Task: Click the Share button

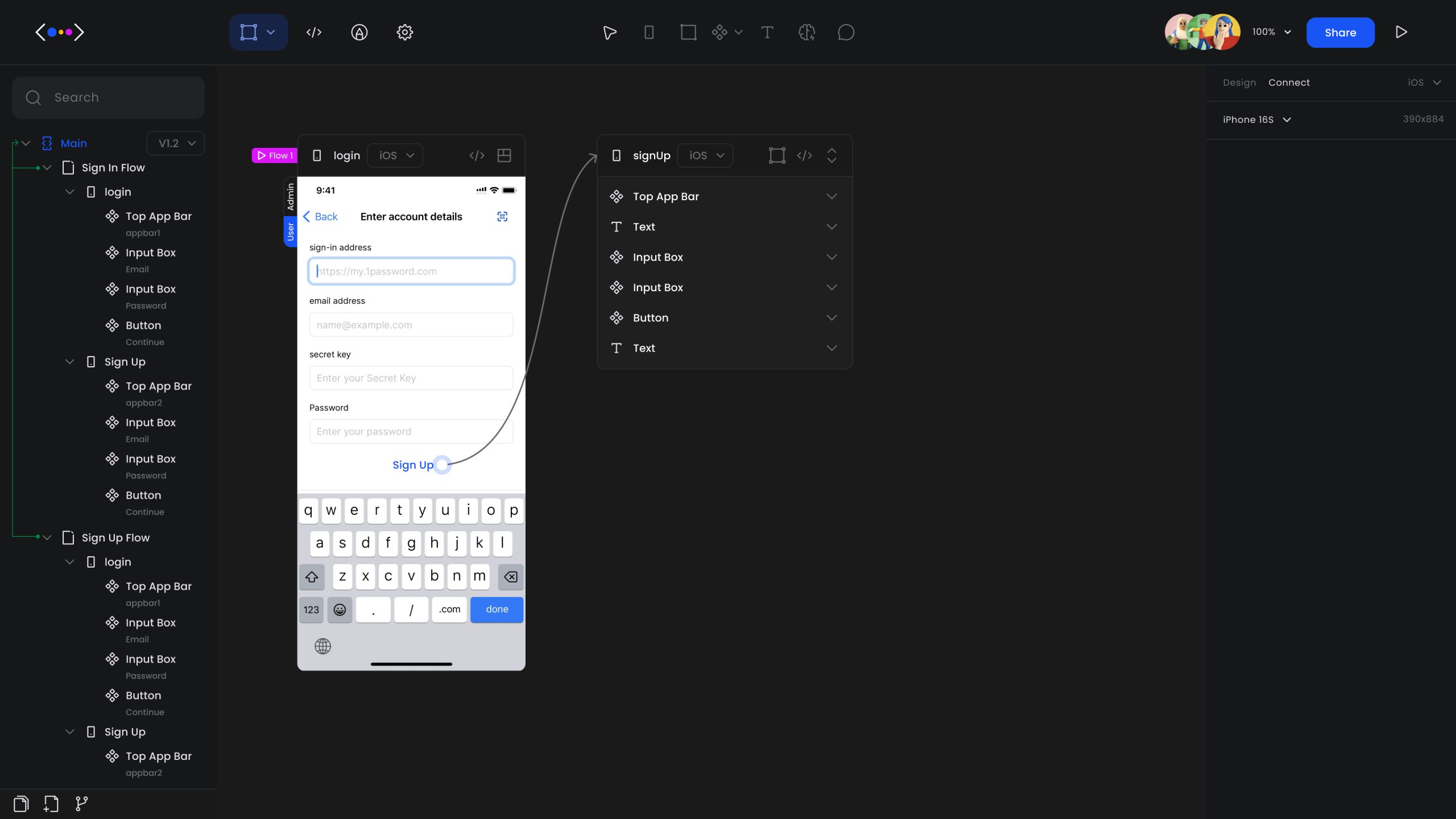Action: pos(1340,32)
